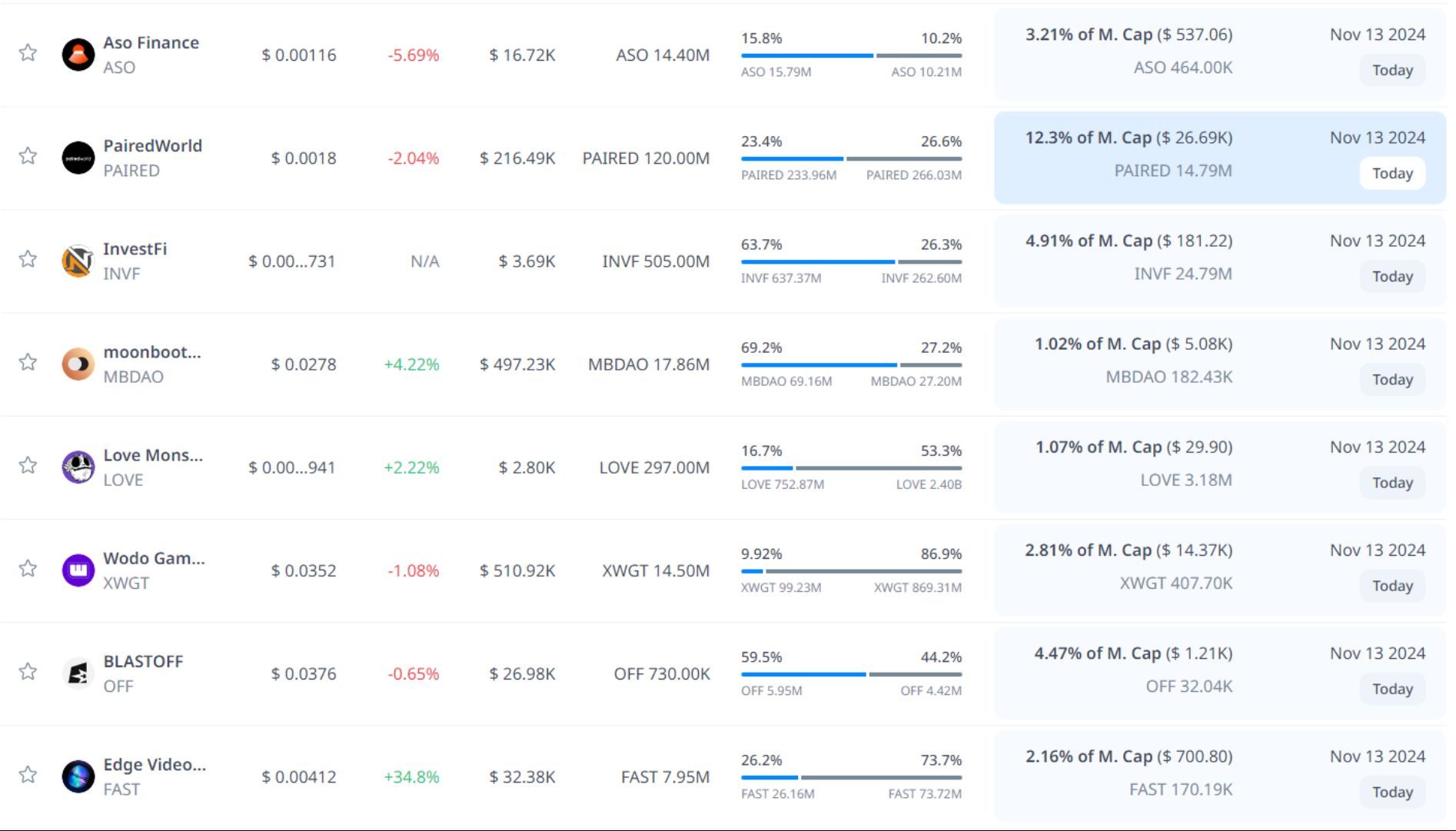The height and width of the screenshot is (831, 1456).
Task: Click the moonboot MBDAO logo icon
Action: pyautogui.click(x=78, y=364)
